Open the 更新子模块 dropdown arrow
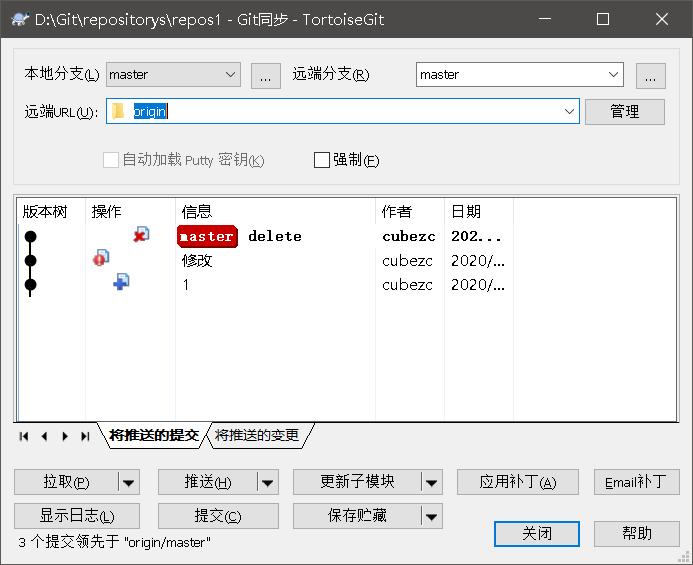 (x=431, y=482)
